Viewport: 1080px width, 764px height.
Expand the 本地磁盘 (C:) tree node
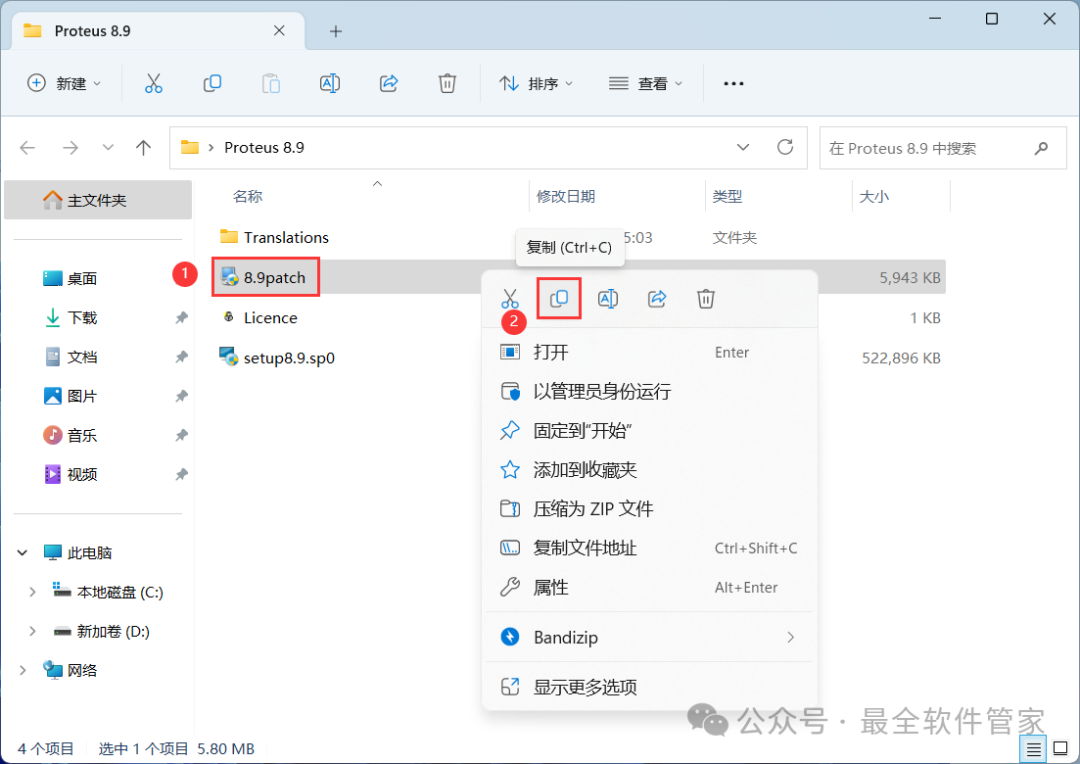32,592
